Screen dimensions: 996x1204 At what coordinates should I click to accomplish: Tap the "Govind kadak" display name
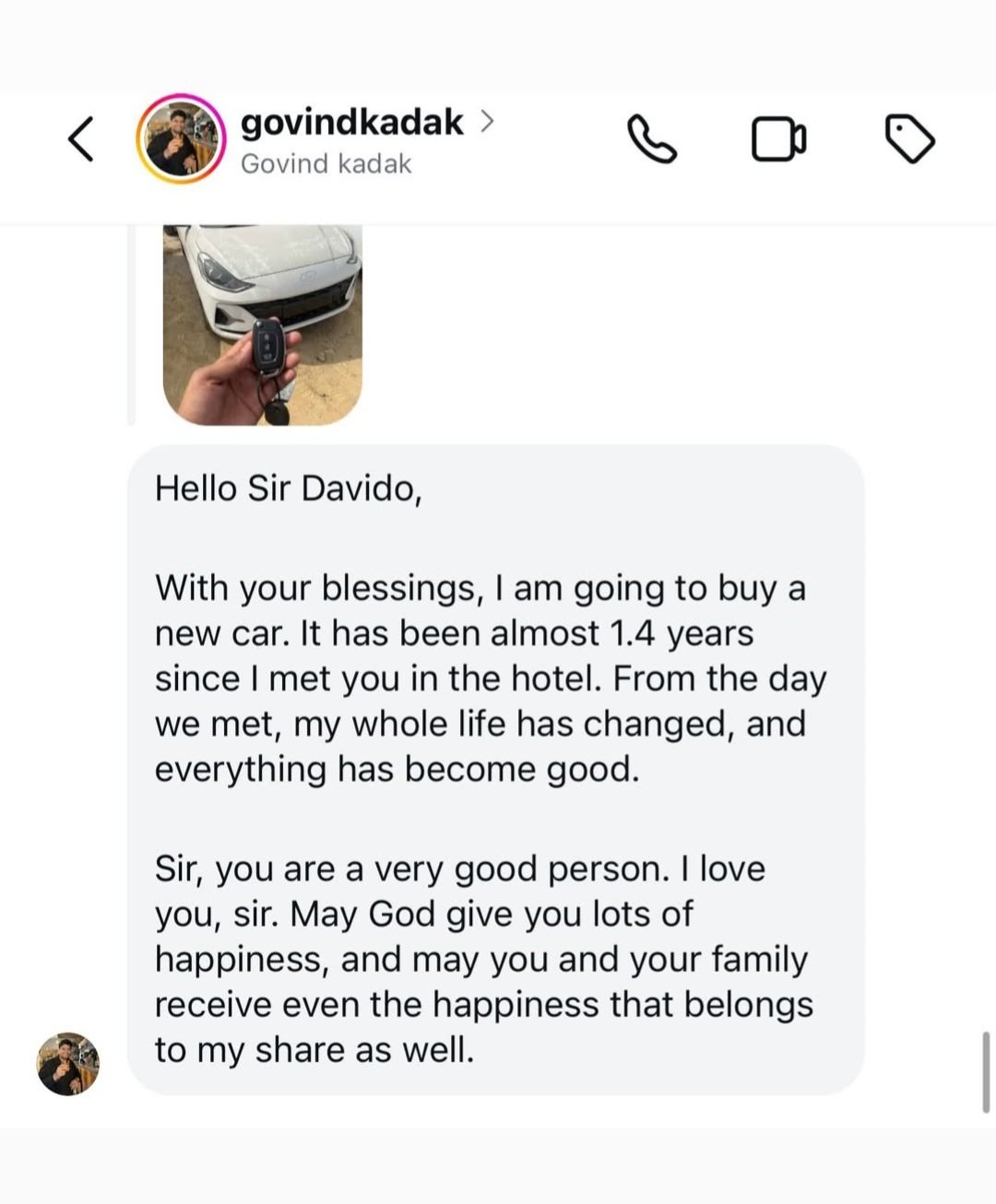click(x=326, y=164)
